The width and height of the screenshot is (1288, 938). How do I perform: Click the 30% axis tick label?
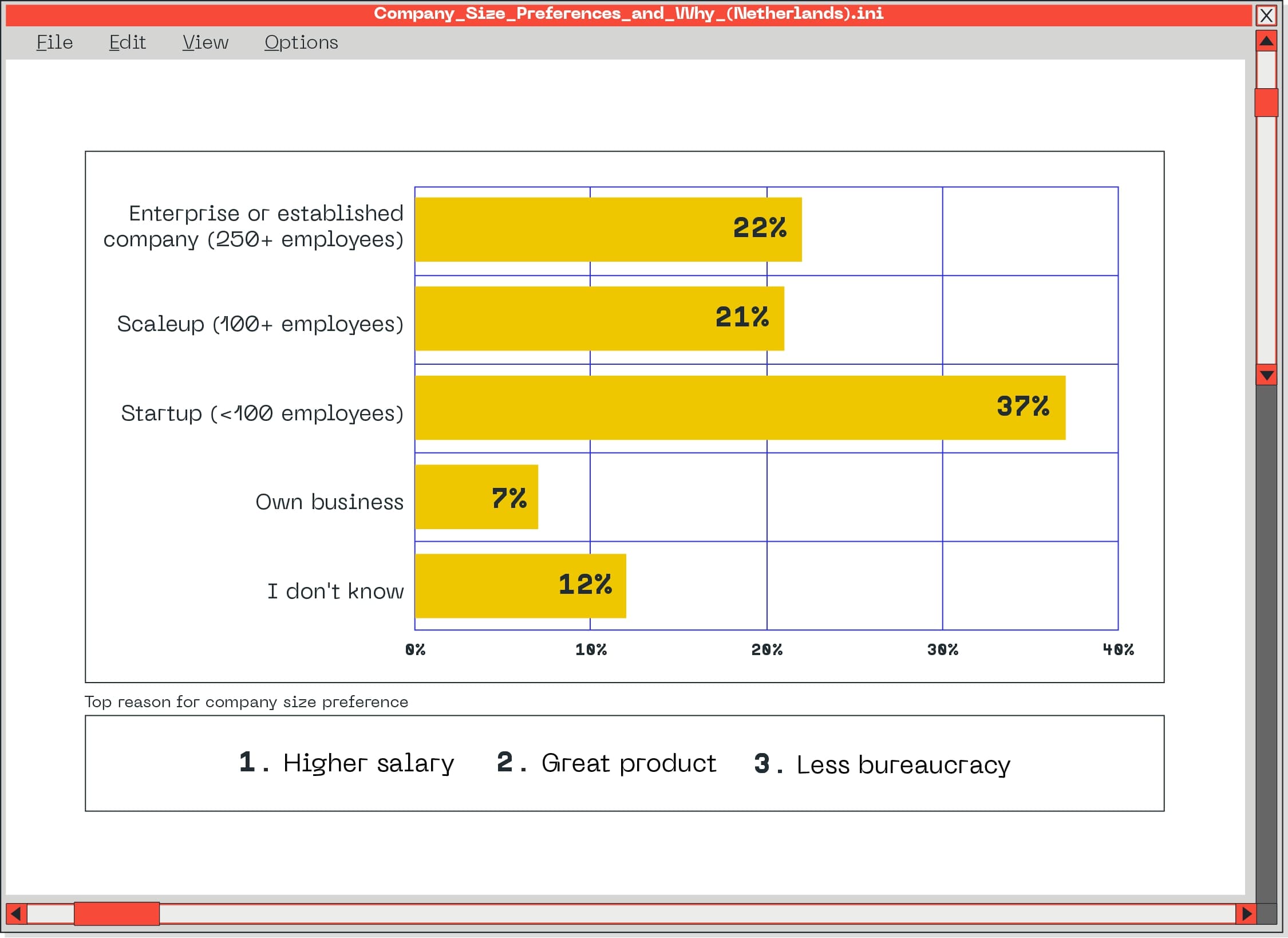pos(943,649)
